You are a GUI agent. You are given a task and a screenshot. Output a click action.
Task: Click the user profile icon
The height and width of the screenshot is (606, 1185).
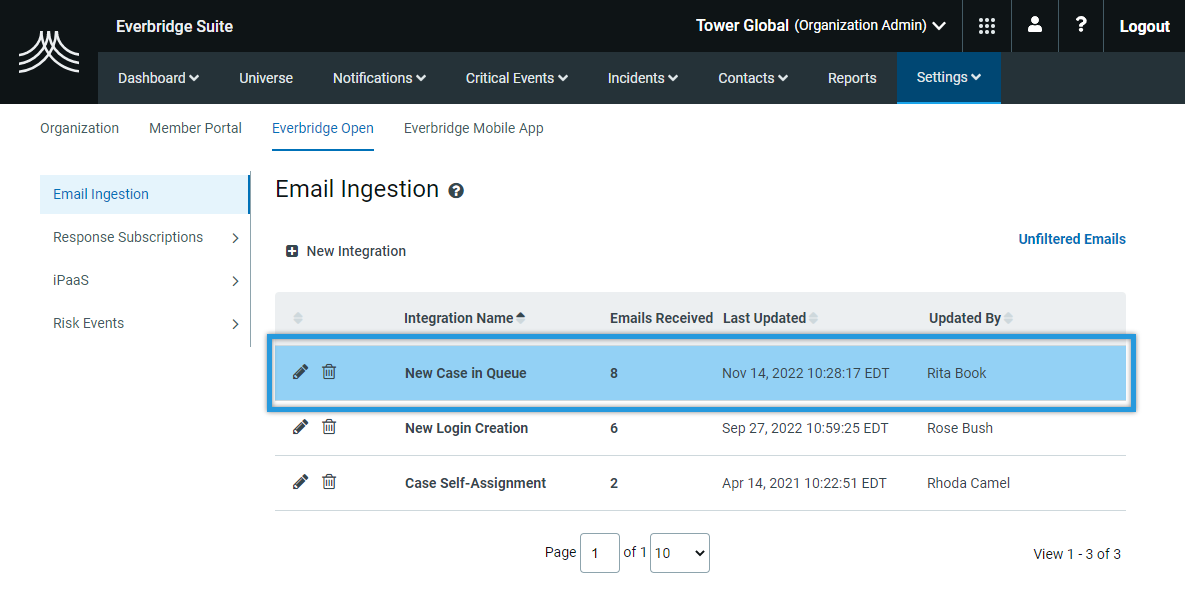click(1034, 26)
